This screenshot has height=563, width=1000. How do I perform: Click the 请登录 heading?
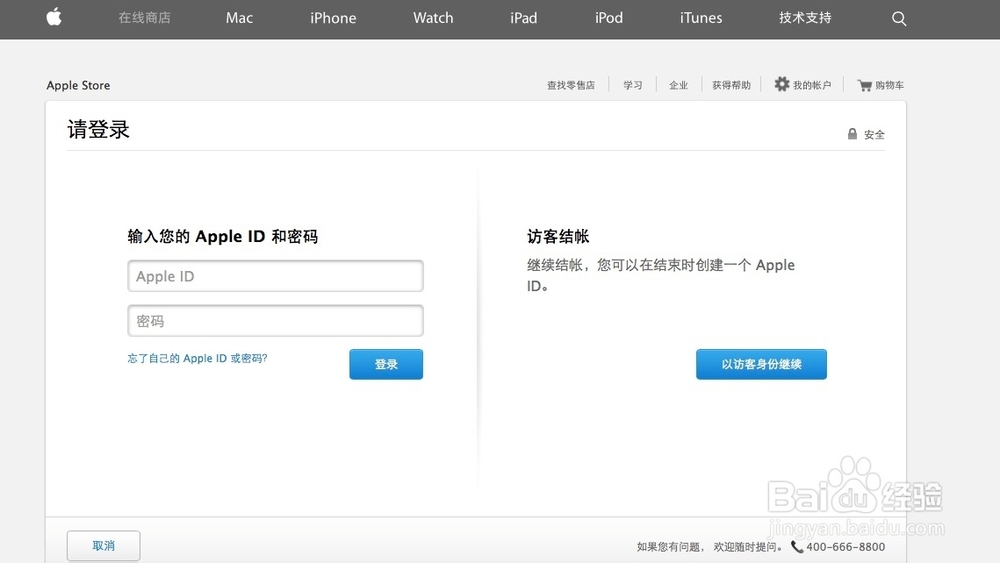point(98,129)
